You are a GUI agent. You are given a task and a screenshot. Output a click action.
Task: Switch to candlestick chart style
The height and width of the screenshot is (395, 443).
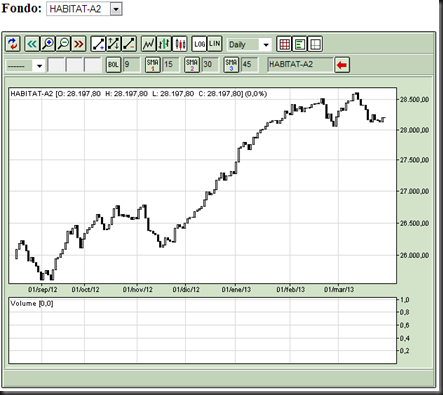(x=179, y=44)
